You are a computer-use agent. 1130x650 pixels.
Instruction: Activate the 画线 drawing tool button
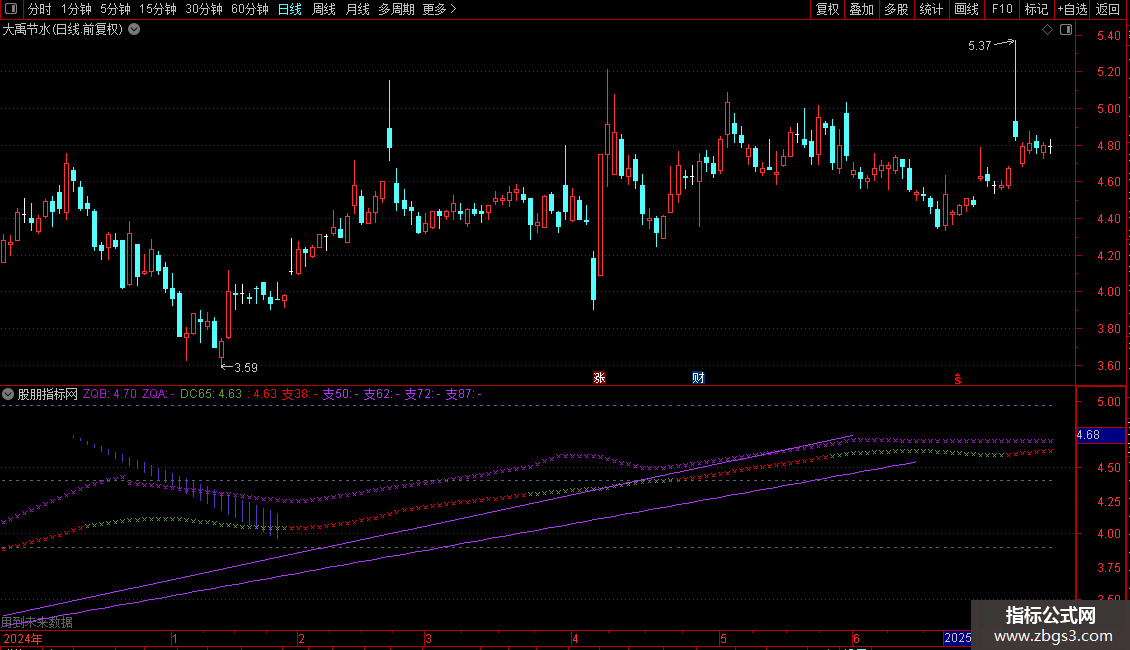(966, 9)
